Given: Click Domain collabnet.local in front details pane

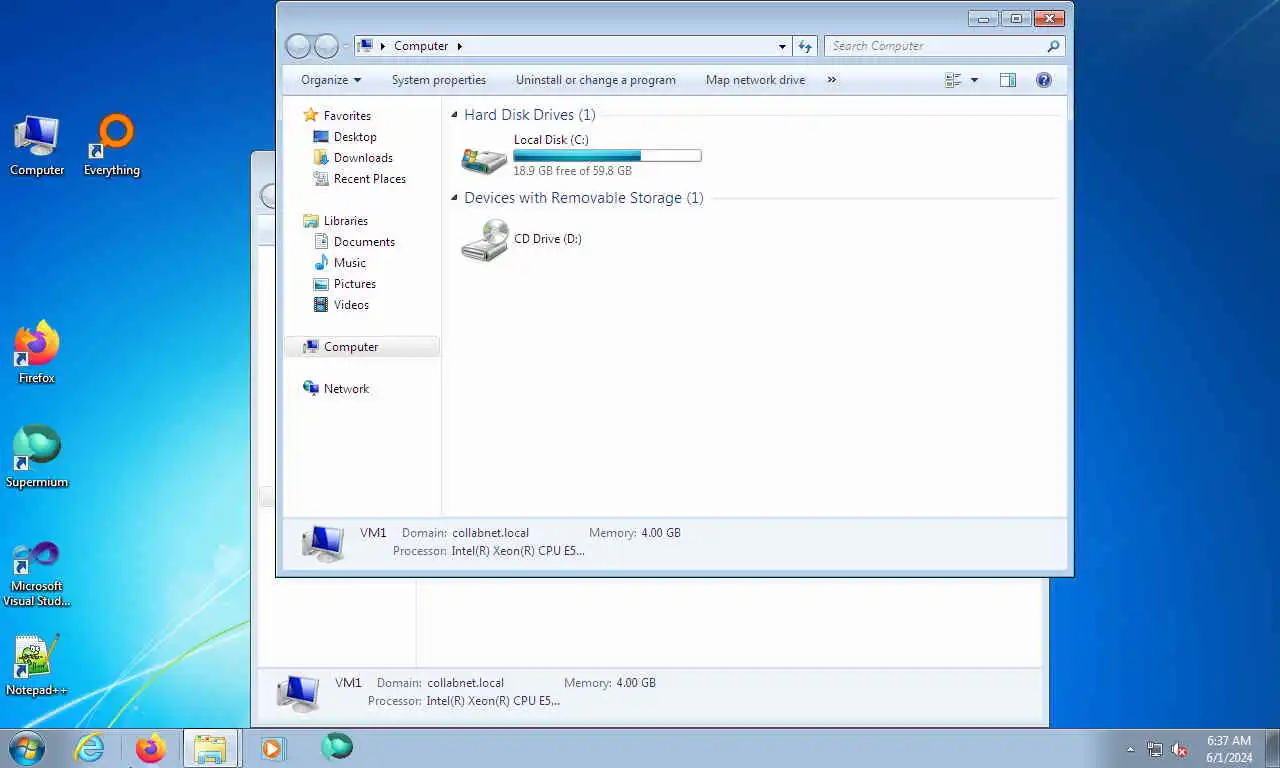Looking at the screenshot, I should click(466, 533).
